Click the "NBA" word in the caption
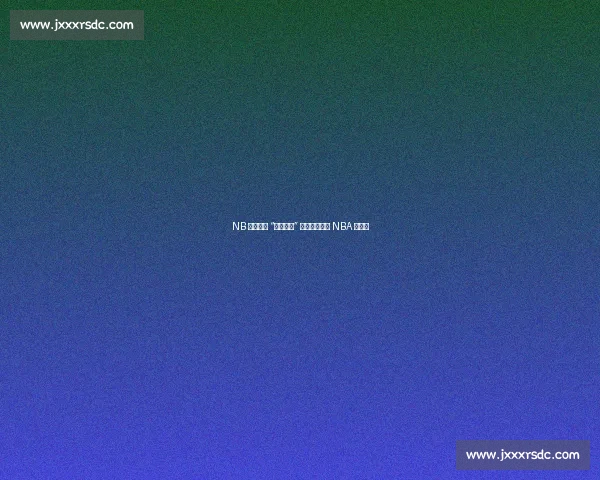The image size is (600, 480). [342, 226]
